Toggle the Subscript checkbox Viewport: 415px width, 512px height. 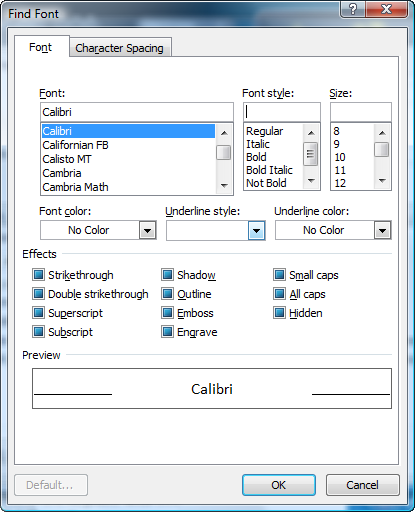pos(38,332)
